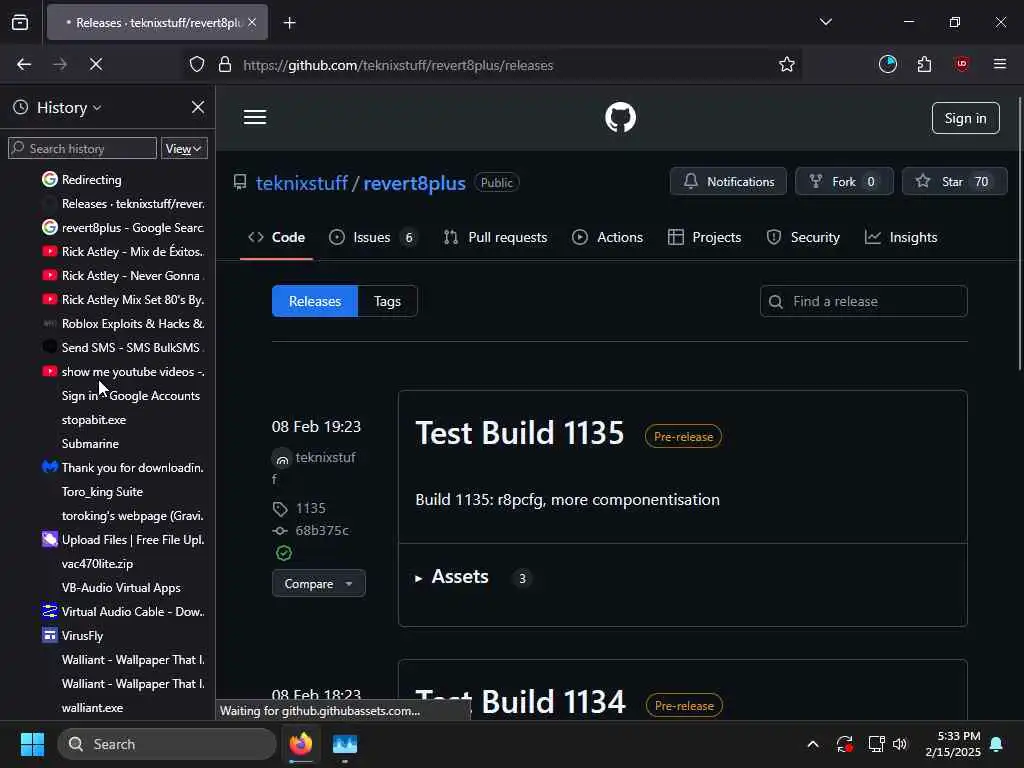This screenshot has height=768, width=1024.
Task: Open commit 68b375c link
Action: (x=322, y=530)
